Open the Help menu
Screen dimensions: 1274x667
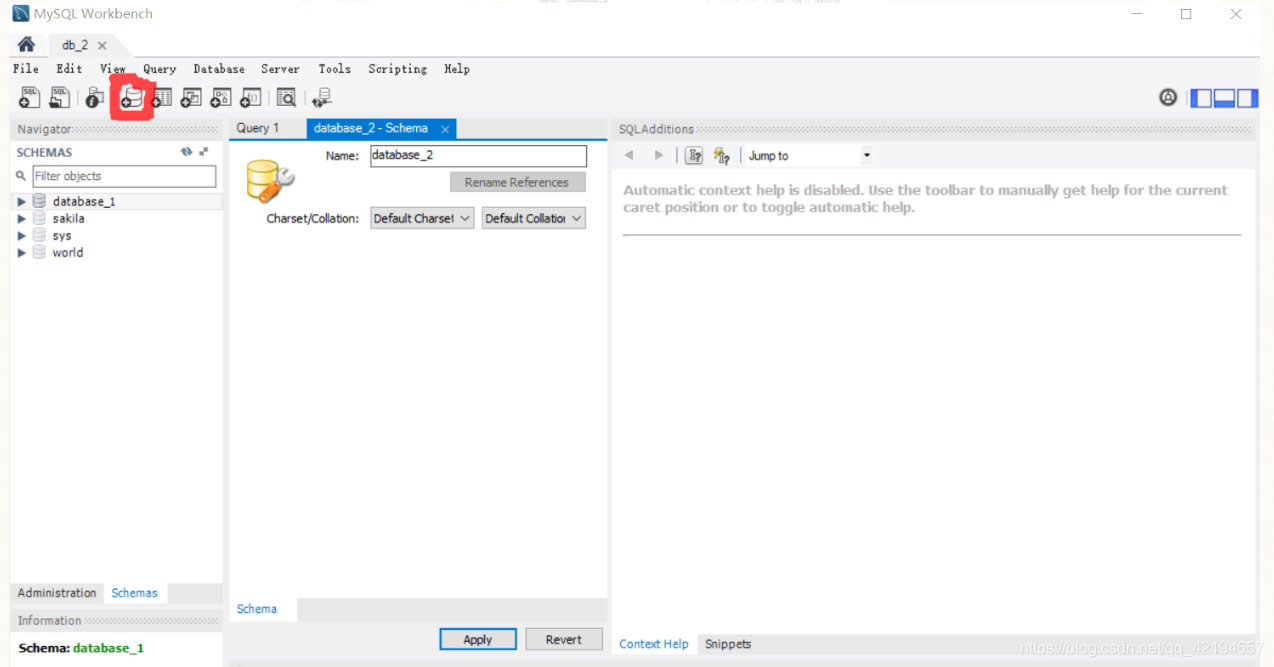click(x=457, y=69)
